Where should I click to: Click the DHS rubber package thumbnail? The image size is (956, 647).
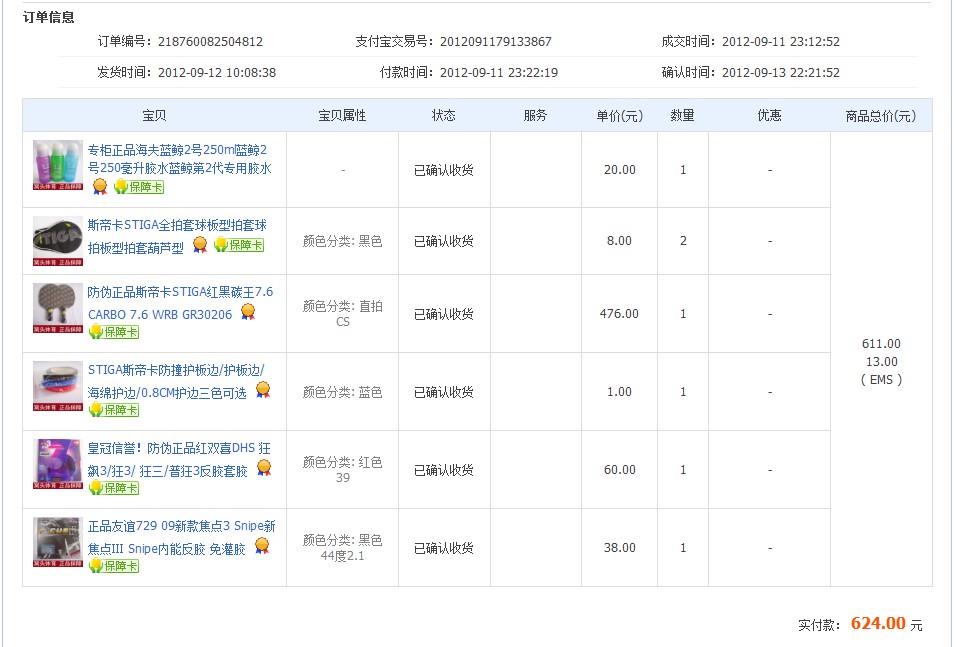[57, 464]
